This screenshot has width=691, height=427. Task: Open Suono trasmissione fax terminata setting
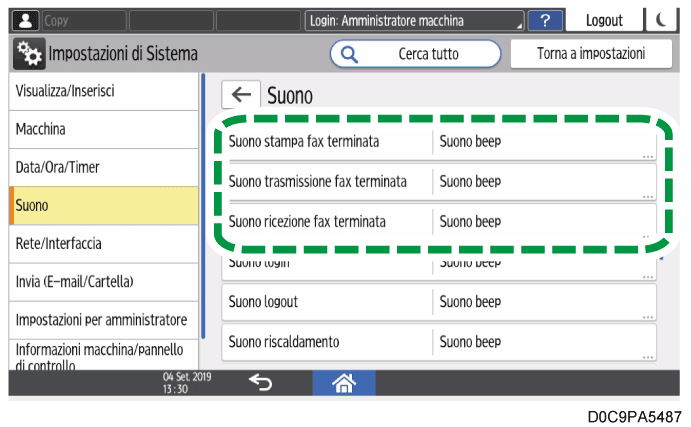439,182
